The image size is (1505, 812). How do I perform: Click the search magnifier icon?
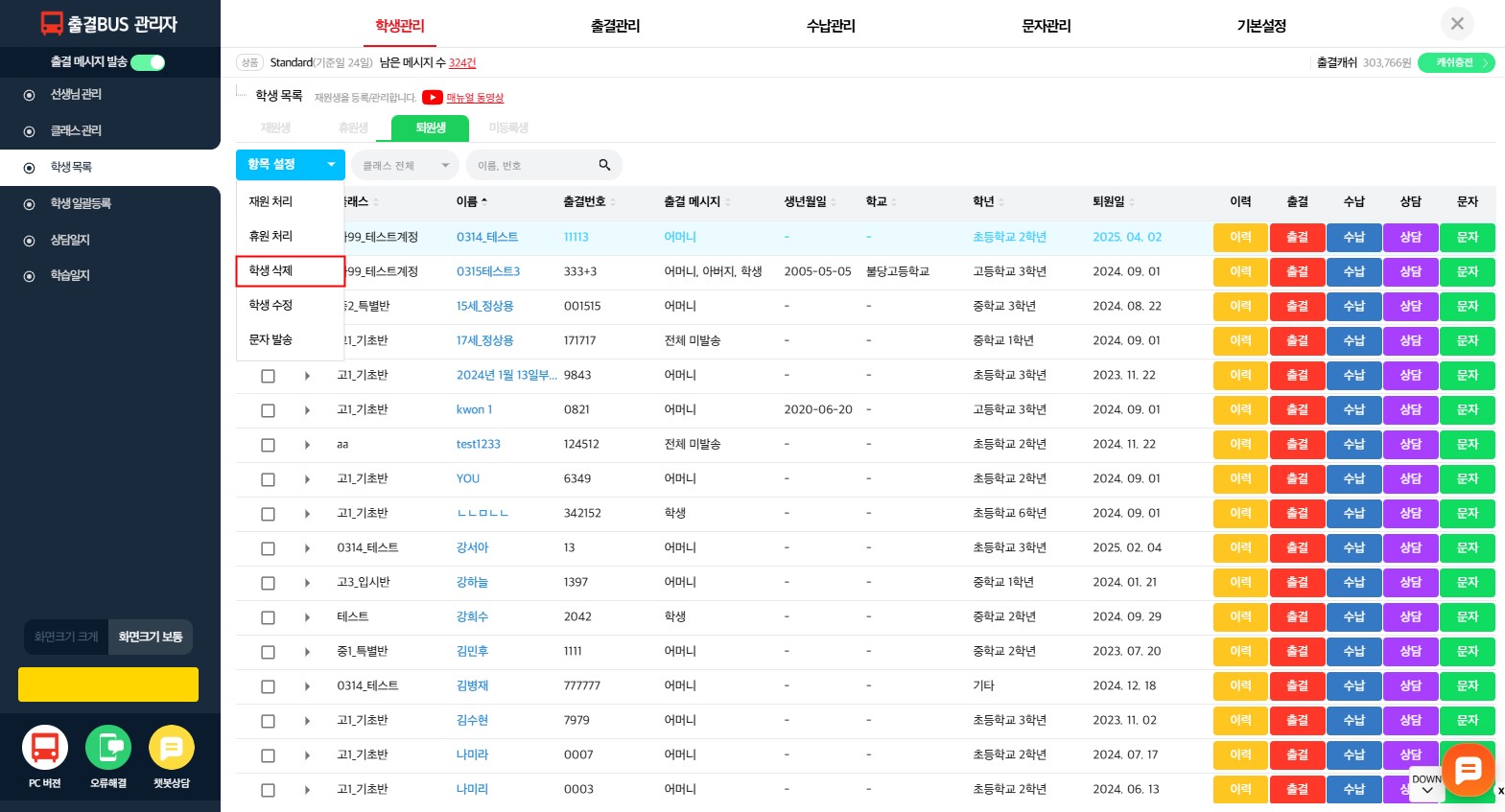(x=604, y=165)
